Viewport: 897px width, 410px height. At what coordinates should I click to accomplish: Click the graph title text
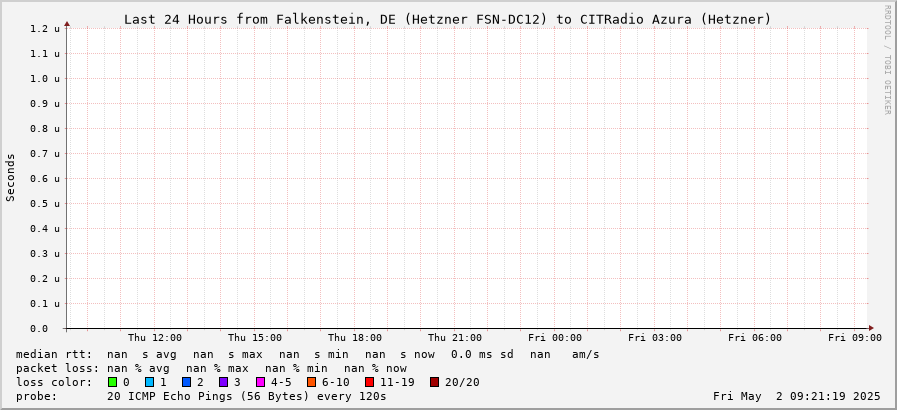447,19
